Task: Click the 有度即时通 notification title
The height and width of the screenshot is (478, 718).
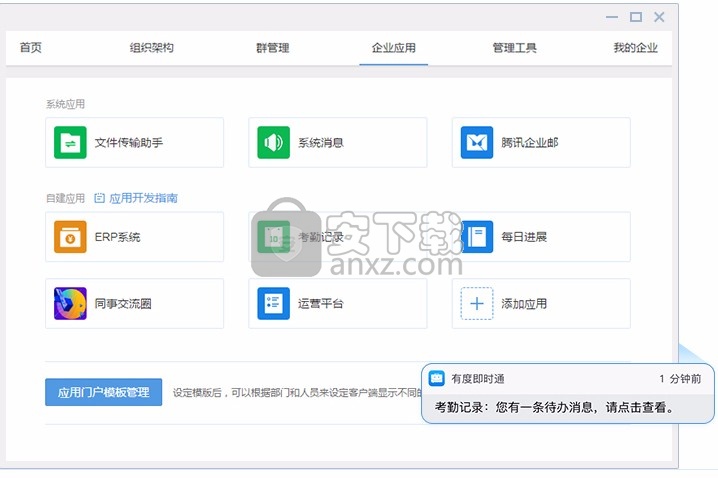Action: point(478,379)
